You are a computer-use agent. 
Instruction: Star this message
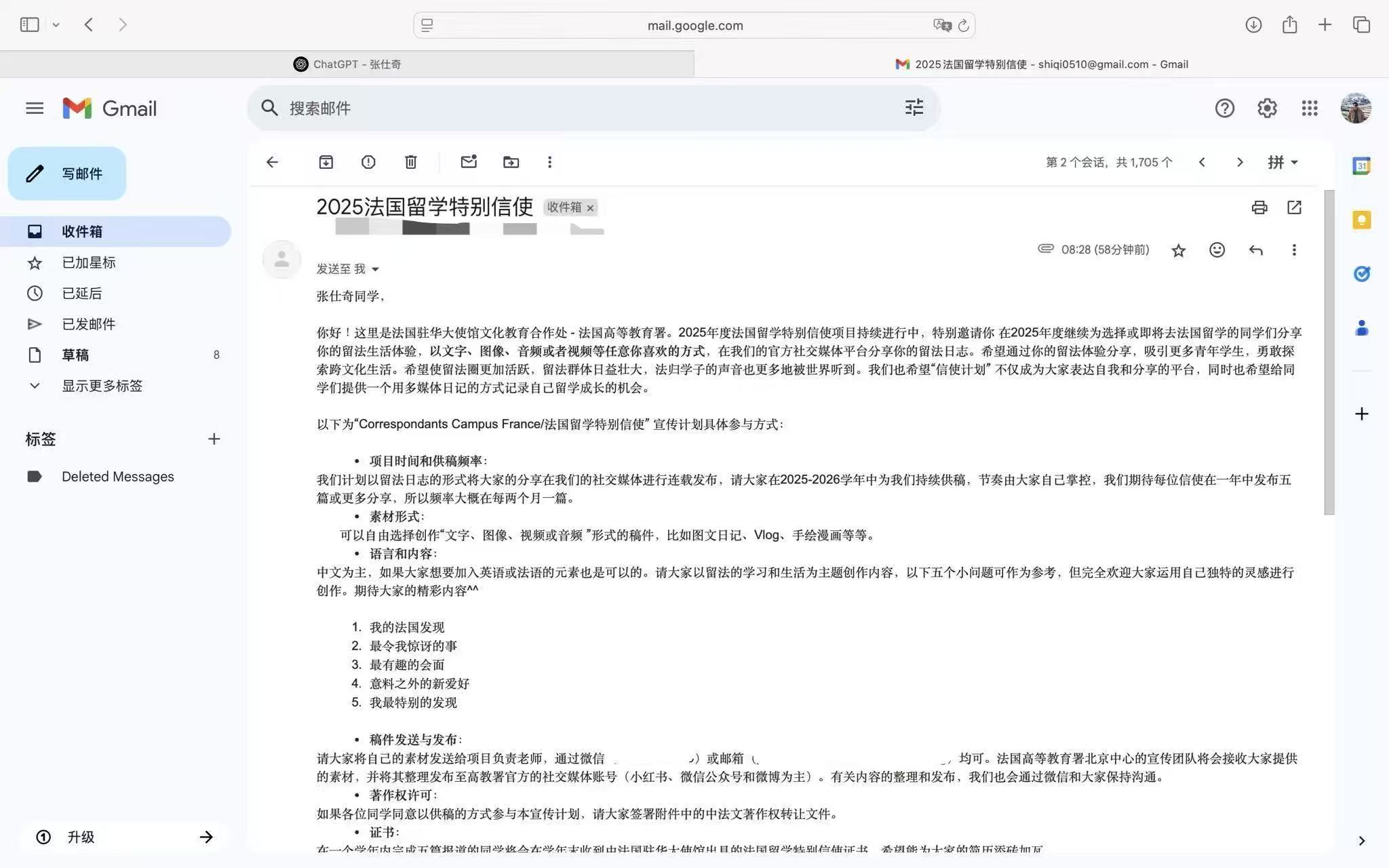[x=1178, y=250]
